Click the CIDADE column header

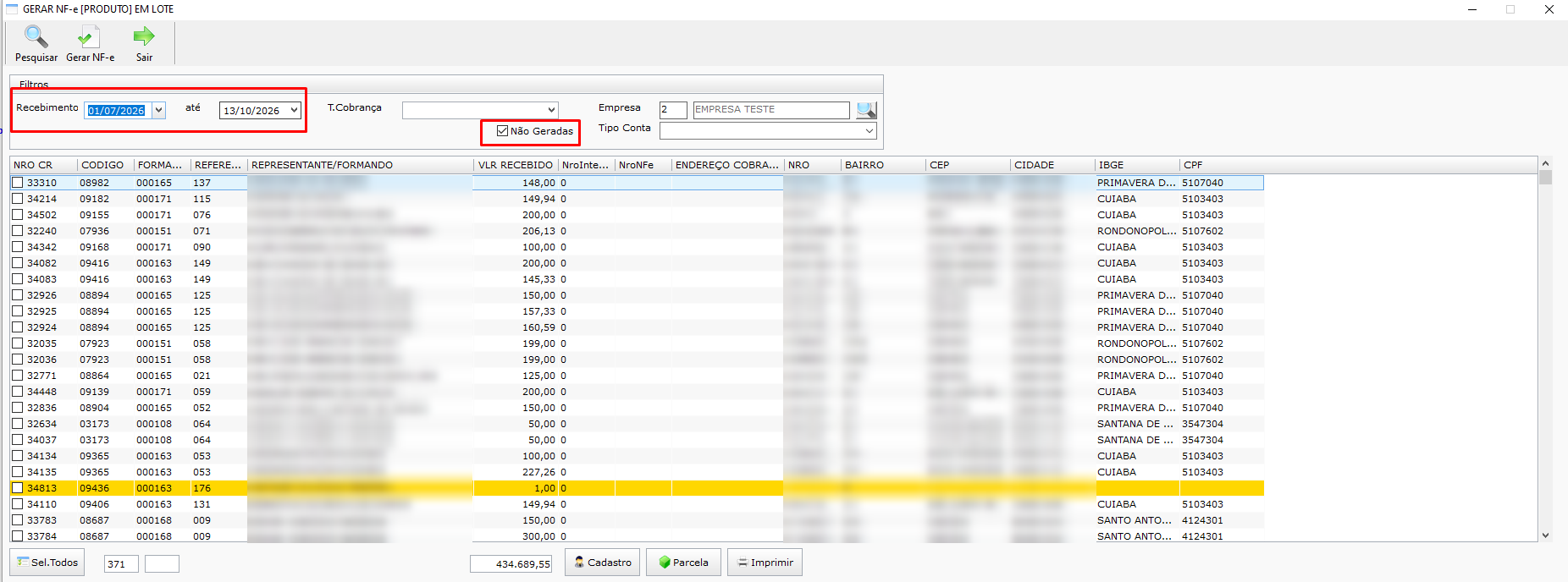(1052, 165)
